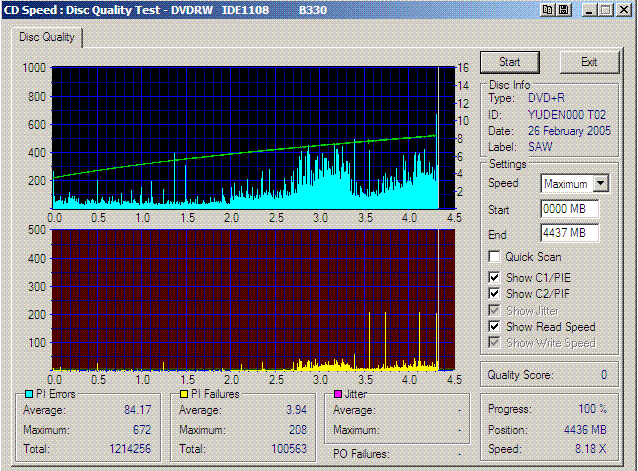638x471 pixels.
Task: Select the Disc Quality tab
Action: [x=47, y=37]
